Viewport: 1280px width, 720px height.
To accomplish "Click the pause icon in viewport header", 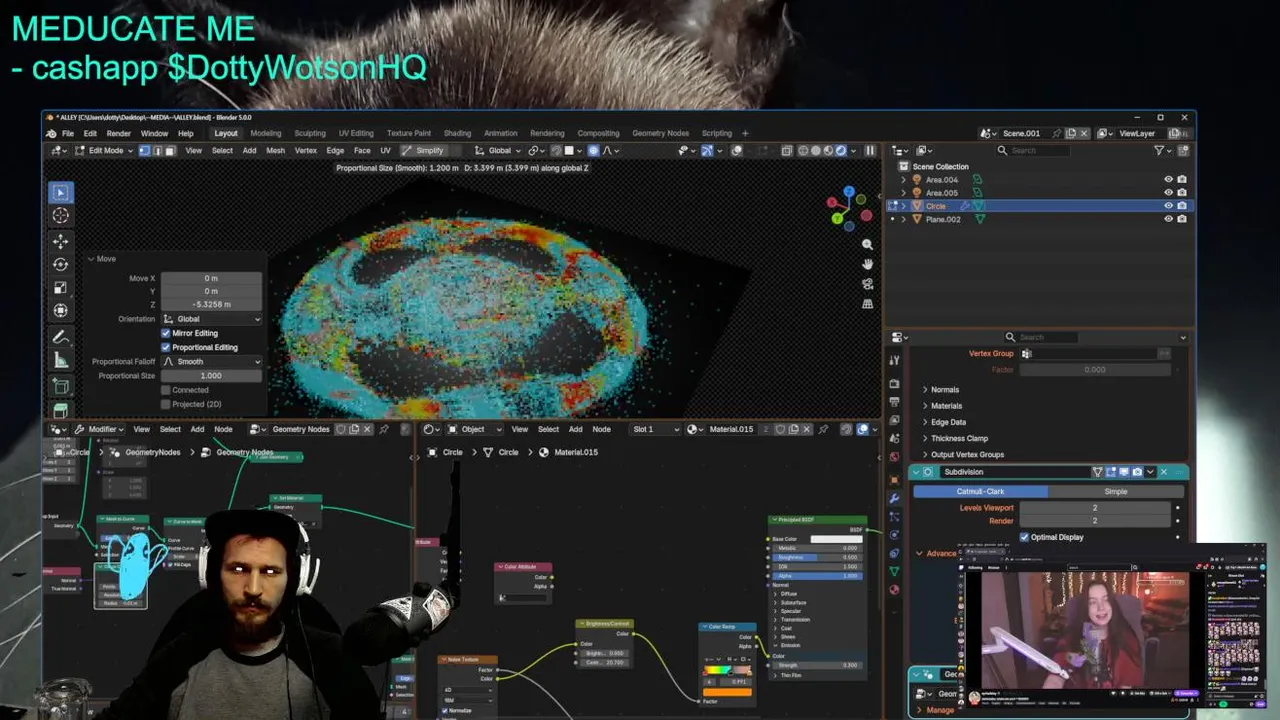I will point(870,151).
